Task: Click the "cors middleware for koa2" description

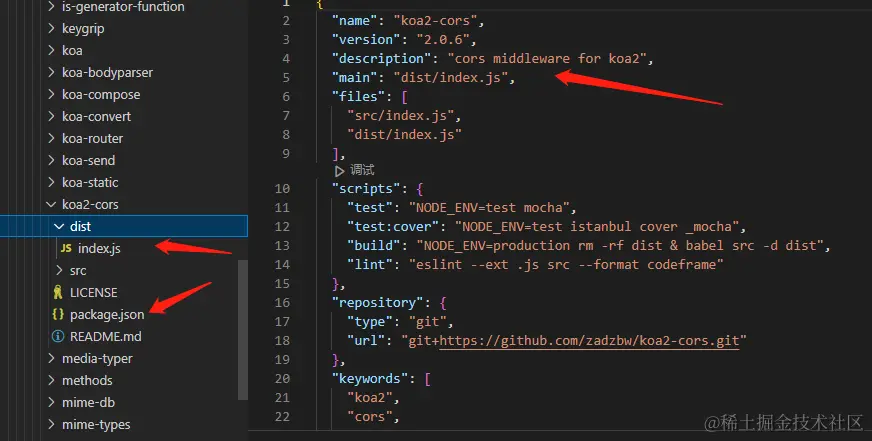Action: 547,58
